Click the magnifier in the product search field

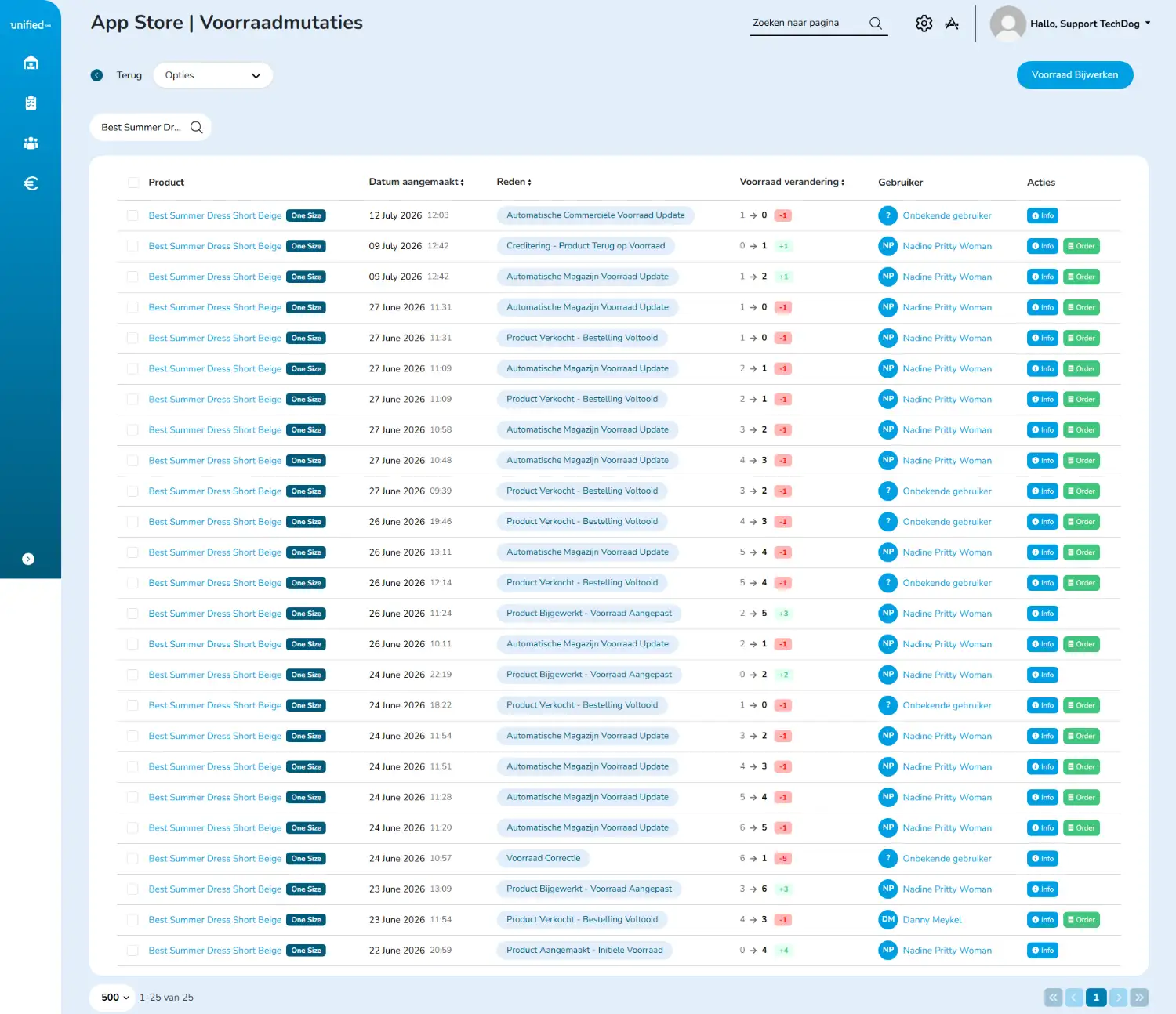click(x=197, y=127)
